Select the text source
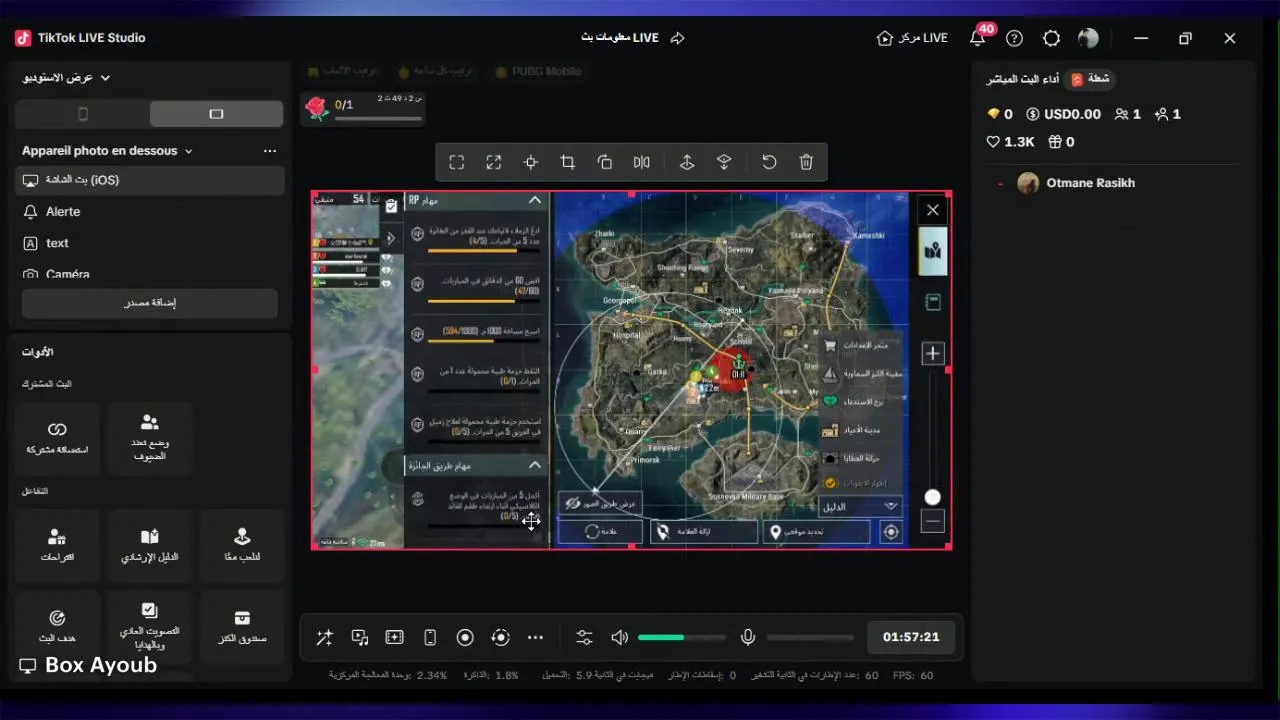Screen dimensions: 1280x720 pos(150,243)
